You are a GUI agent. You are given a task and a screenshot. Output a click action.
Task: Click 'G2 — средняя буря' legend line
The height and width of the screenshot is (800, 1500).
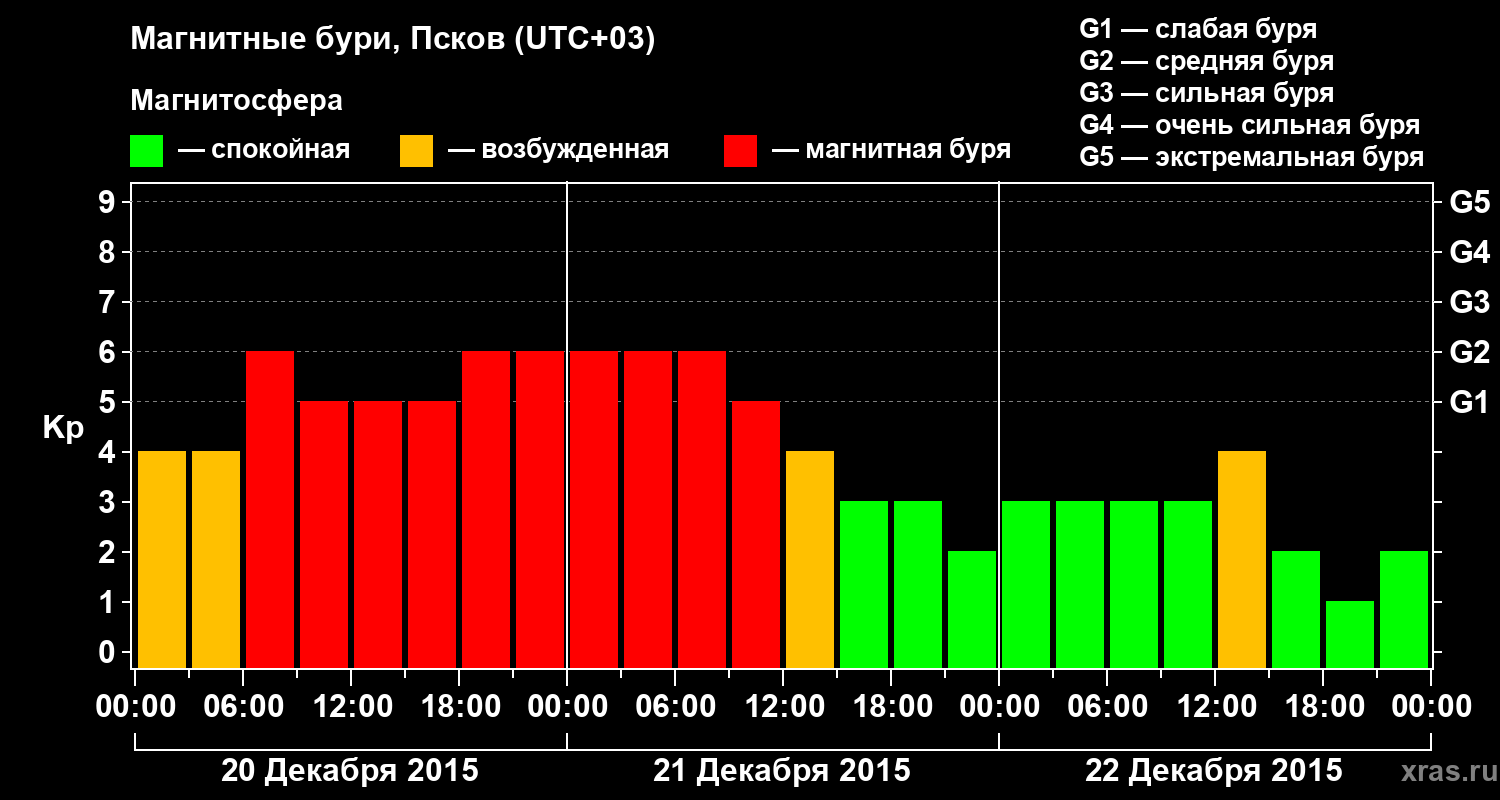1206,61
